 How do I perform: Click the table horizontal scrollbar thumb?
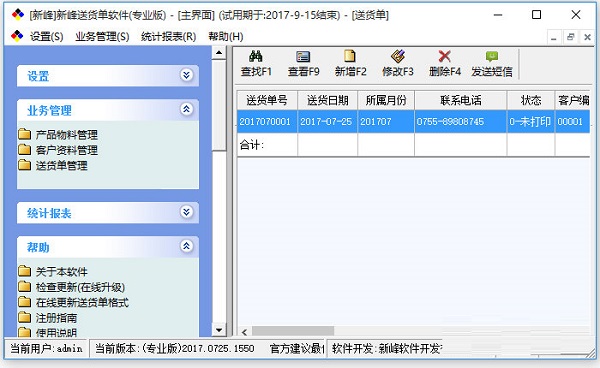(293, 331)
